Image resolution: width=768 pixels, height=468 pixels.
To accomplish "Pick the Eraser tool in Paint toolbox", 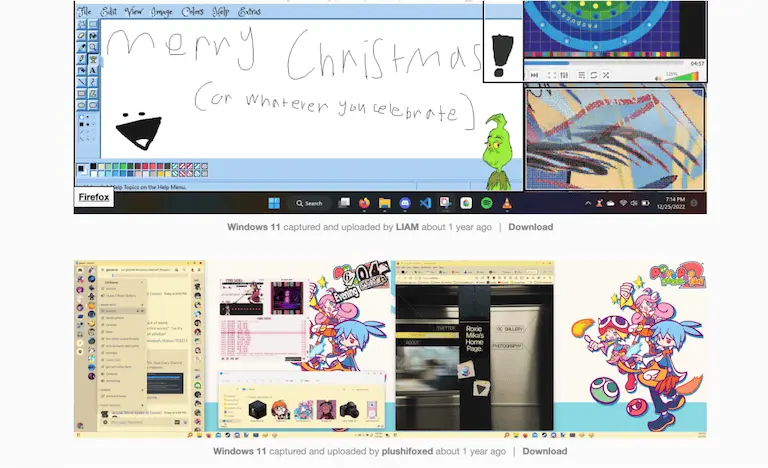I will tap(82, 36).
